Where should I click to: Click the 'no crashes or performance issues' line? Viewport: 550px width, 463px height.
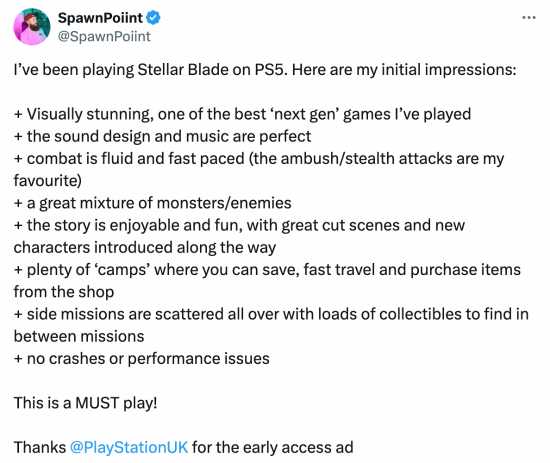(x=142, y=359)
